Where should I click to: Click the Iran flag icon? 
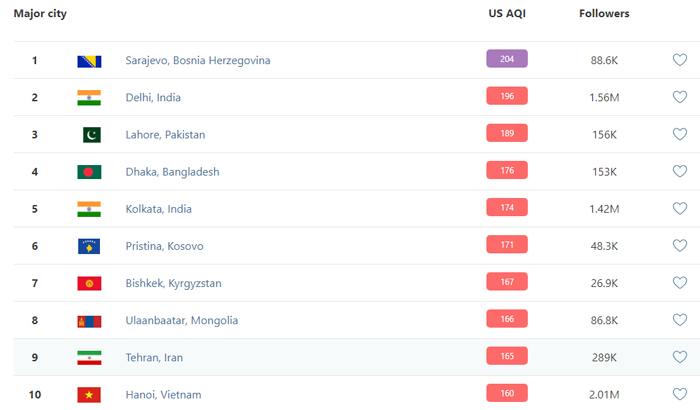click(89, 357)
